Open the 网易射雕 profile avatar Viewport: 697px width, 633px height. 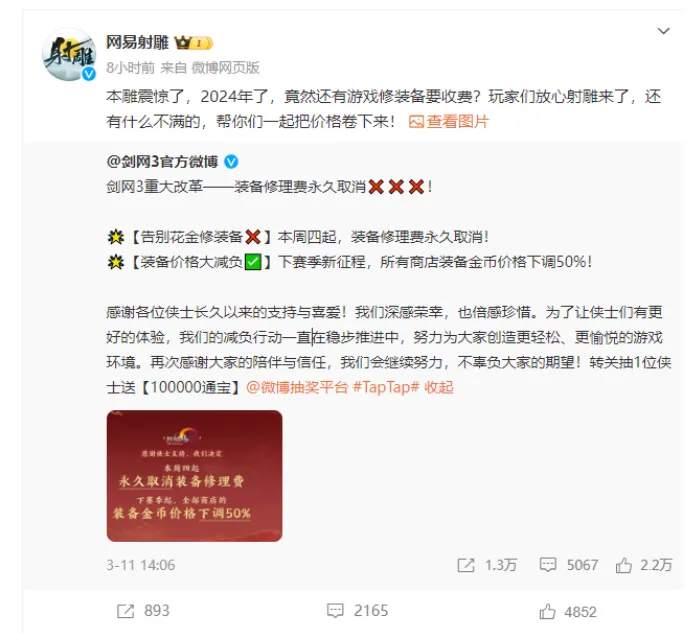pos(69,54)
